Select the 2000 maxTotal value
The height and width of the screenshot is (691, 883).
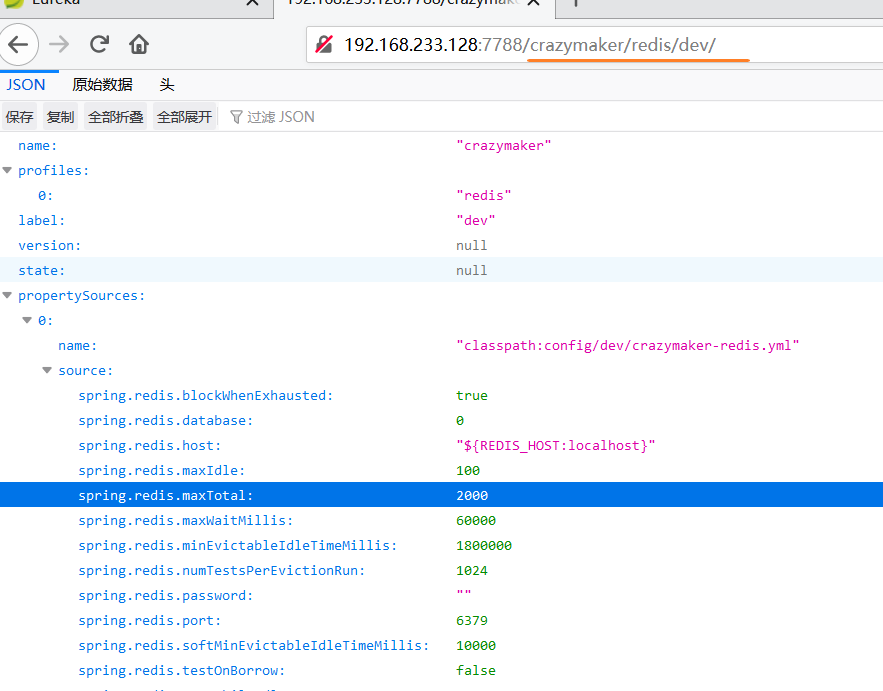pos(472,495)
